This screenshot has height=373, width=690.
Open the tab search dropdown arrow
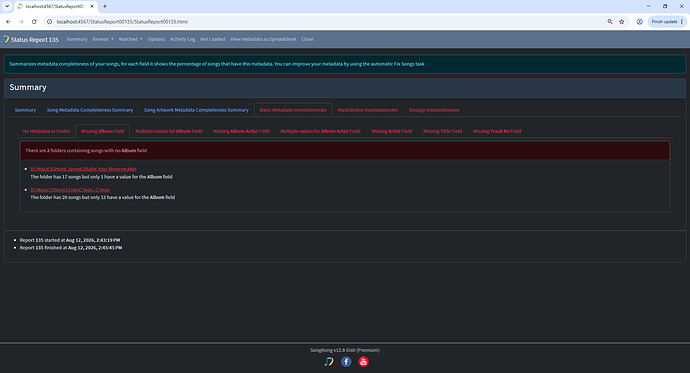[x=7, y=6]
